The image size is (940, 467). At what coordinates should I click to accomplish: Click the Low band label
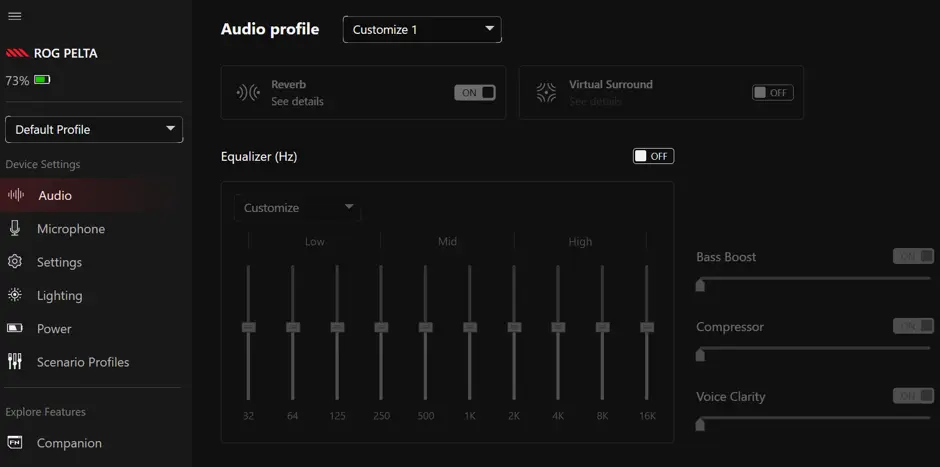[315, 242]
